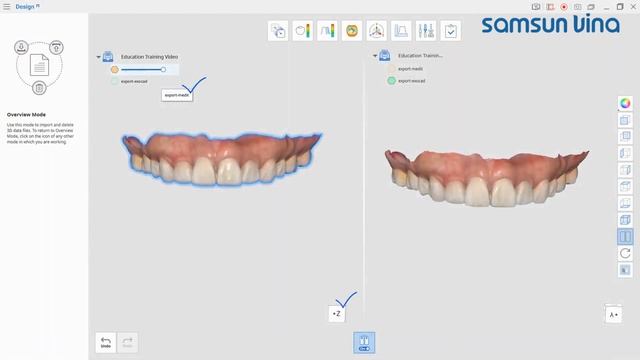Open the coordinate axis orientation tool

point(376,31)
